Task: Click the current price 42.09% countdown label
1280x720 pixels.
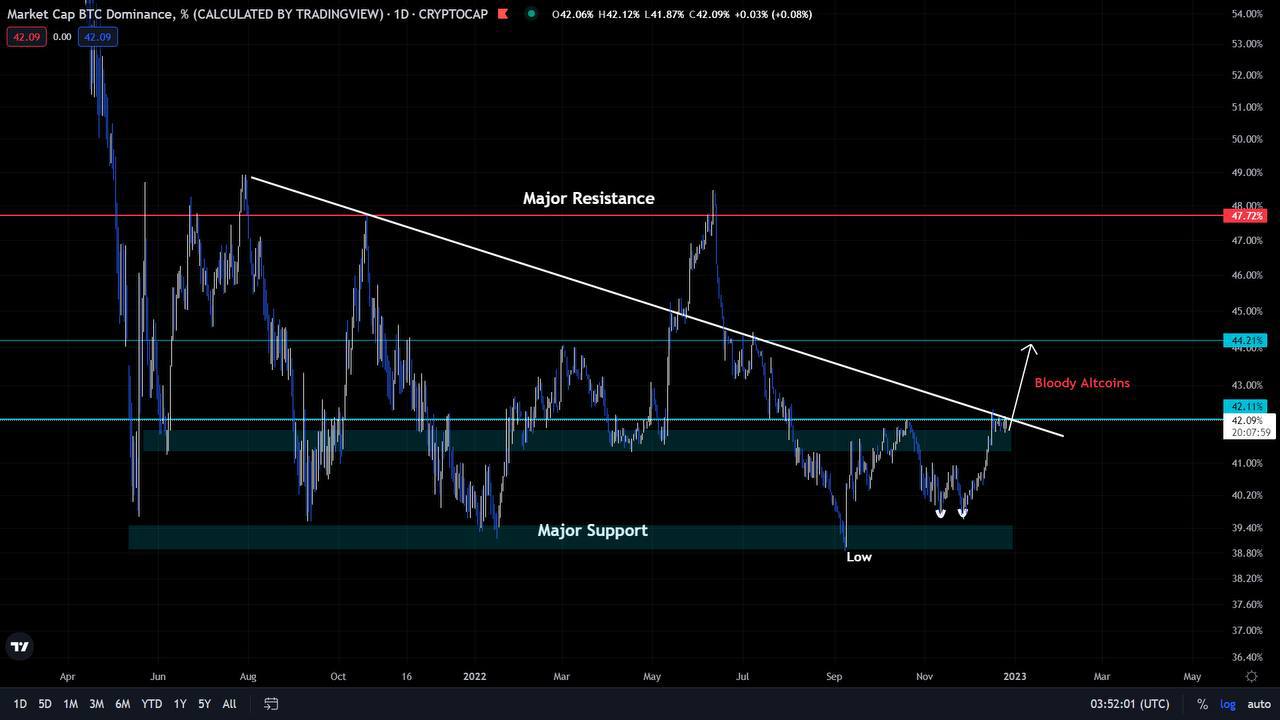Action: click(1249, 427)
